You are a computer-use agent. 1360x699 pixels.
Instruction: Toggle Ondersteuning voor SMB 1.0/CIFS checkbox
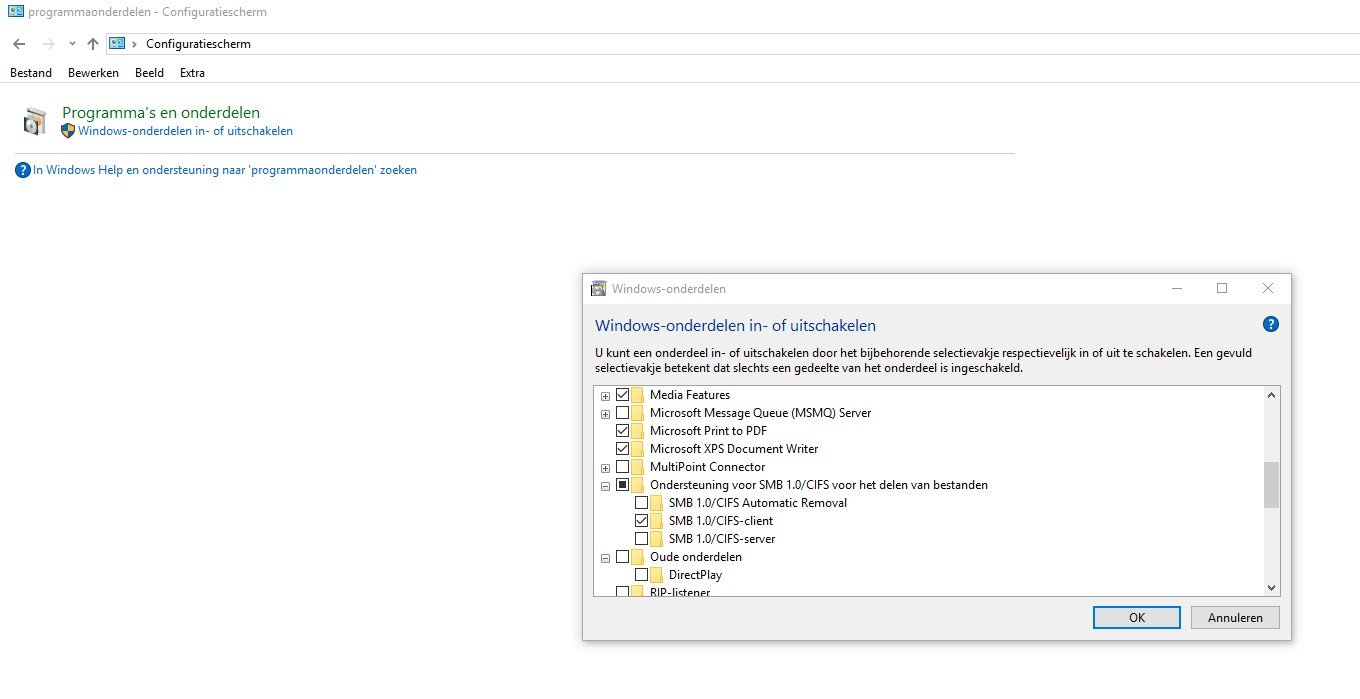click(x=623, y=485)
